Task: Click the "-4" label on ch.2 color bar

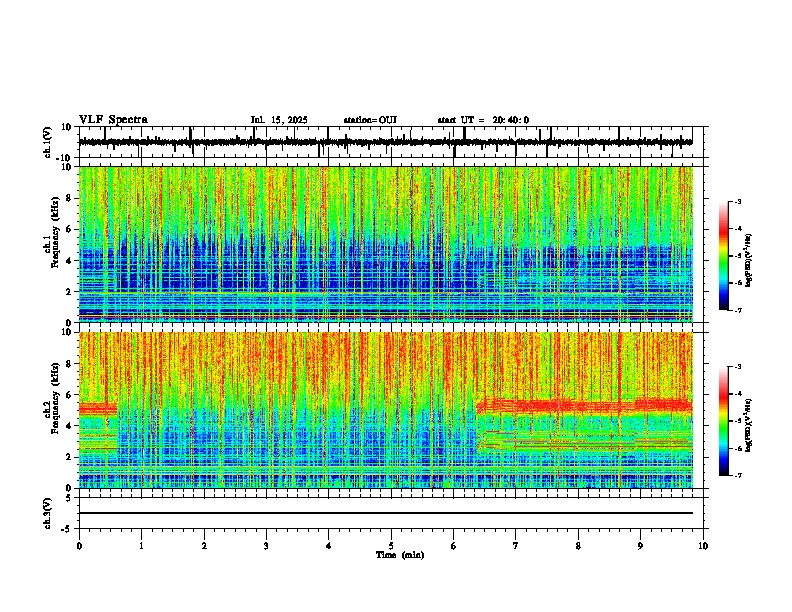Action: (x=737, y=394)
